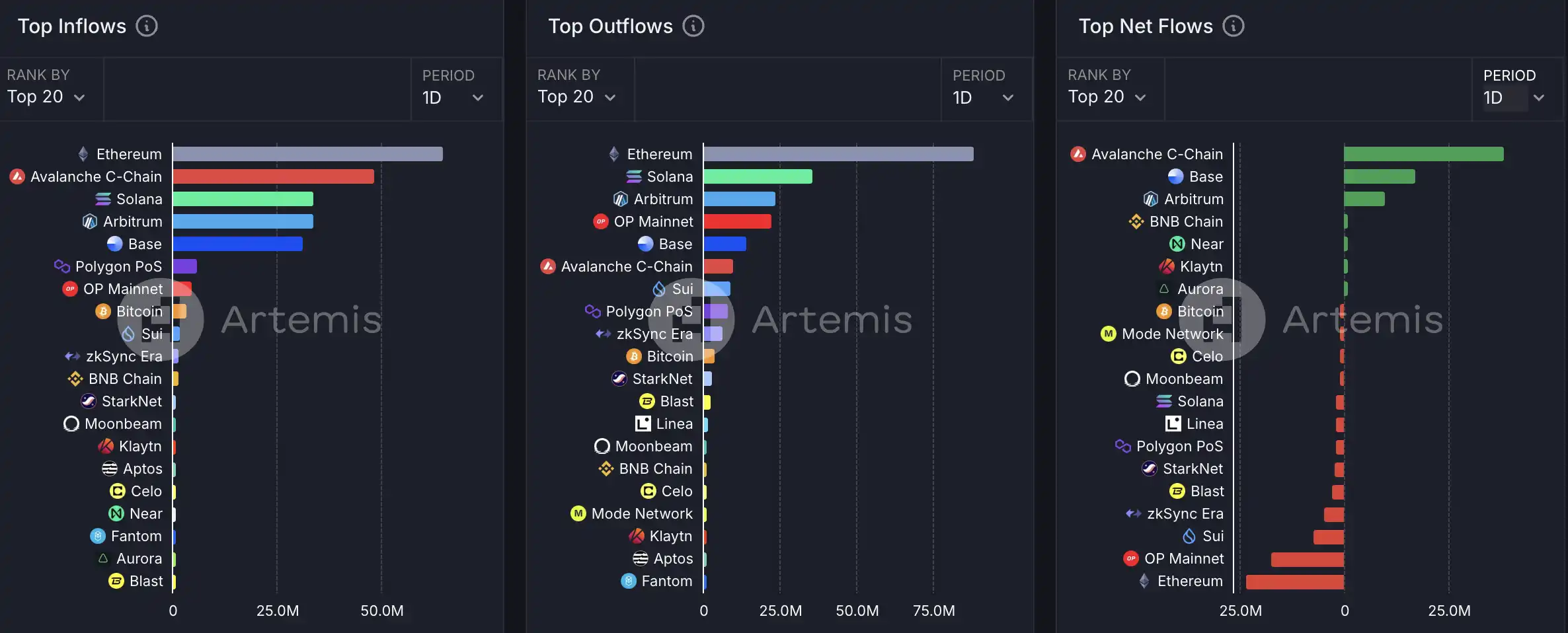Click the OP Mainnet logo in Top Outflows

600,222
